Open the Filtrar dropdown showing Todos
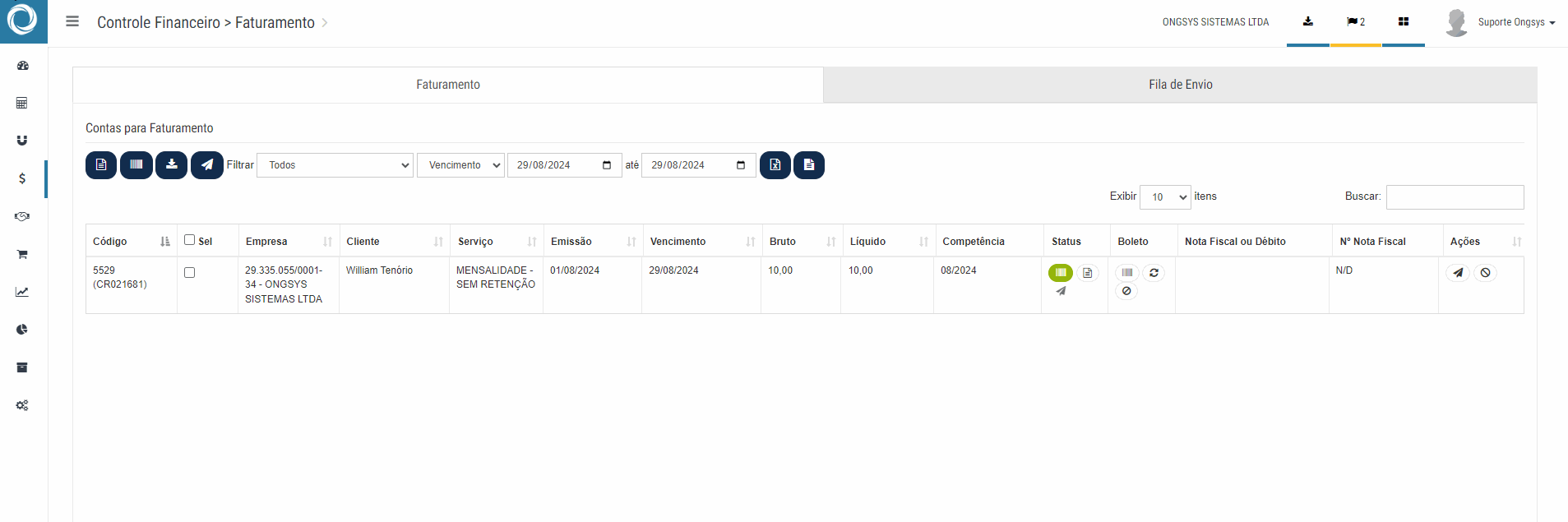The height and width of the screenshot is (522, 1568). click(x=335, y=165)
